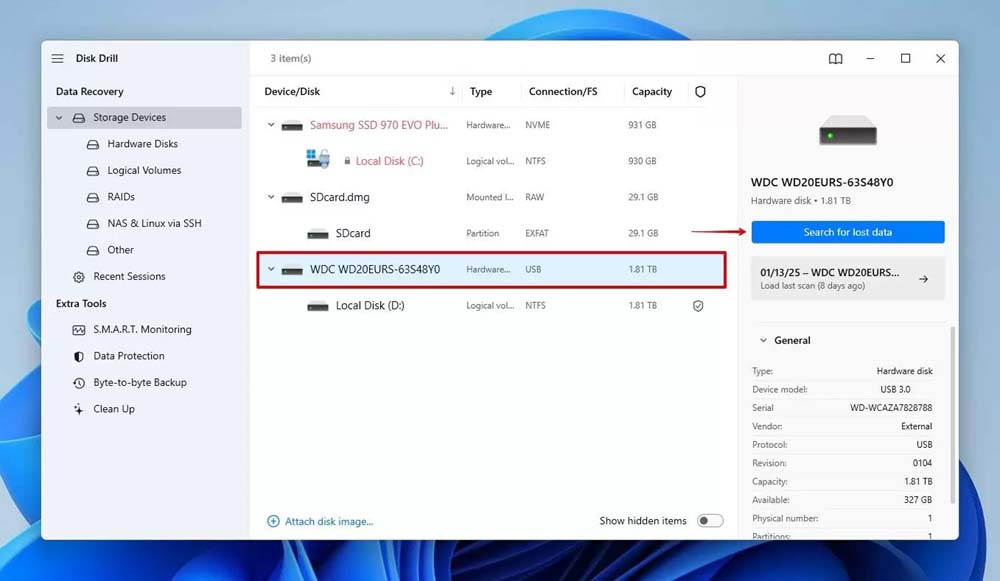Viewport: 1000px width, 581px height.
Task: Click the book help icon in title bar
Action: click(x=835, y=59)
